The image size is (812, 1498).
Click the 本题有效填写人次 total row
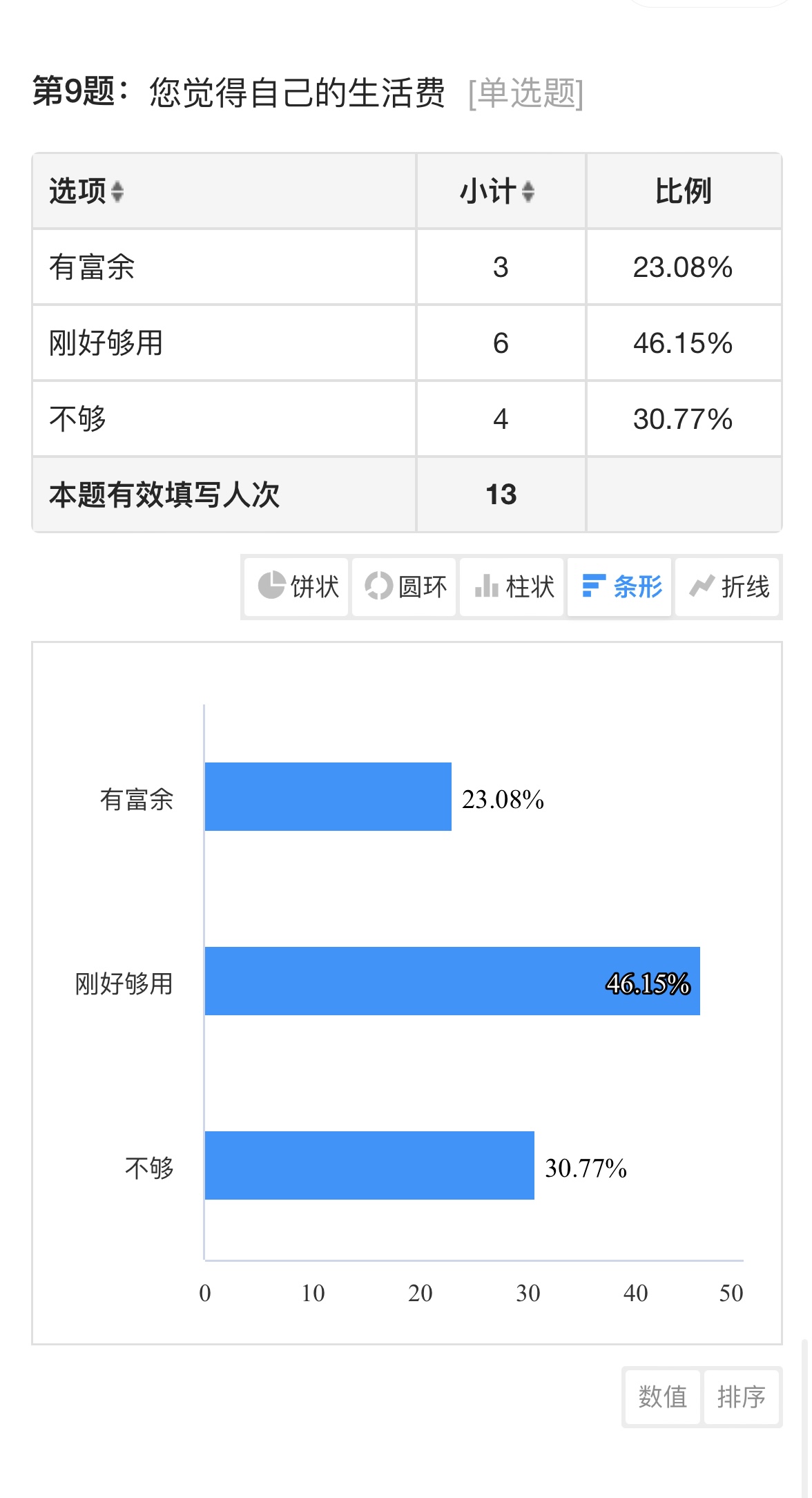(x=407, y=494)
